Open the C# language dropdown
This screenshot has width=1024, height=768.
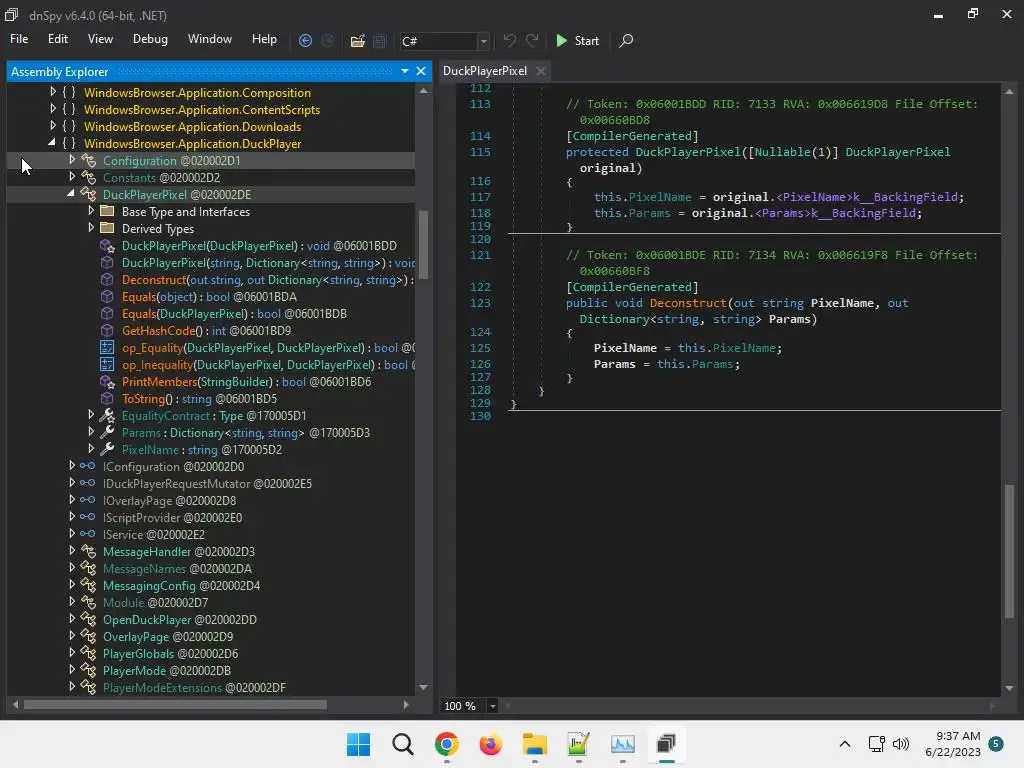(x=483, y=41)
